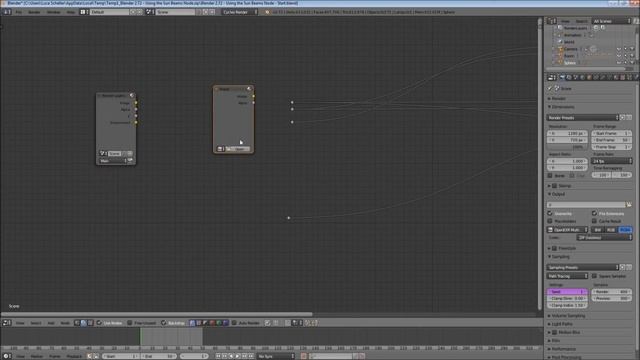This screenshot has height=360, width=640.
Task: Toggle visibility eye of Camera in outliner
Action: pyautogui.click(x=619, y=49)
